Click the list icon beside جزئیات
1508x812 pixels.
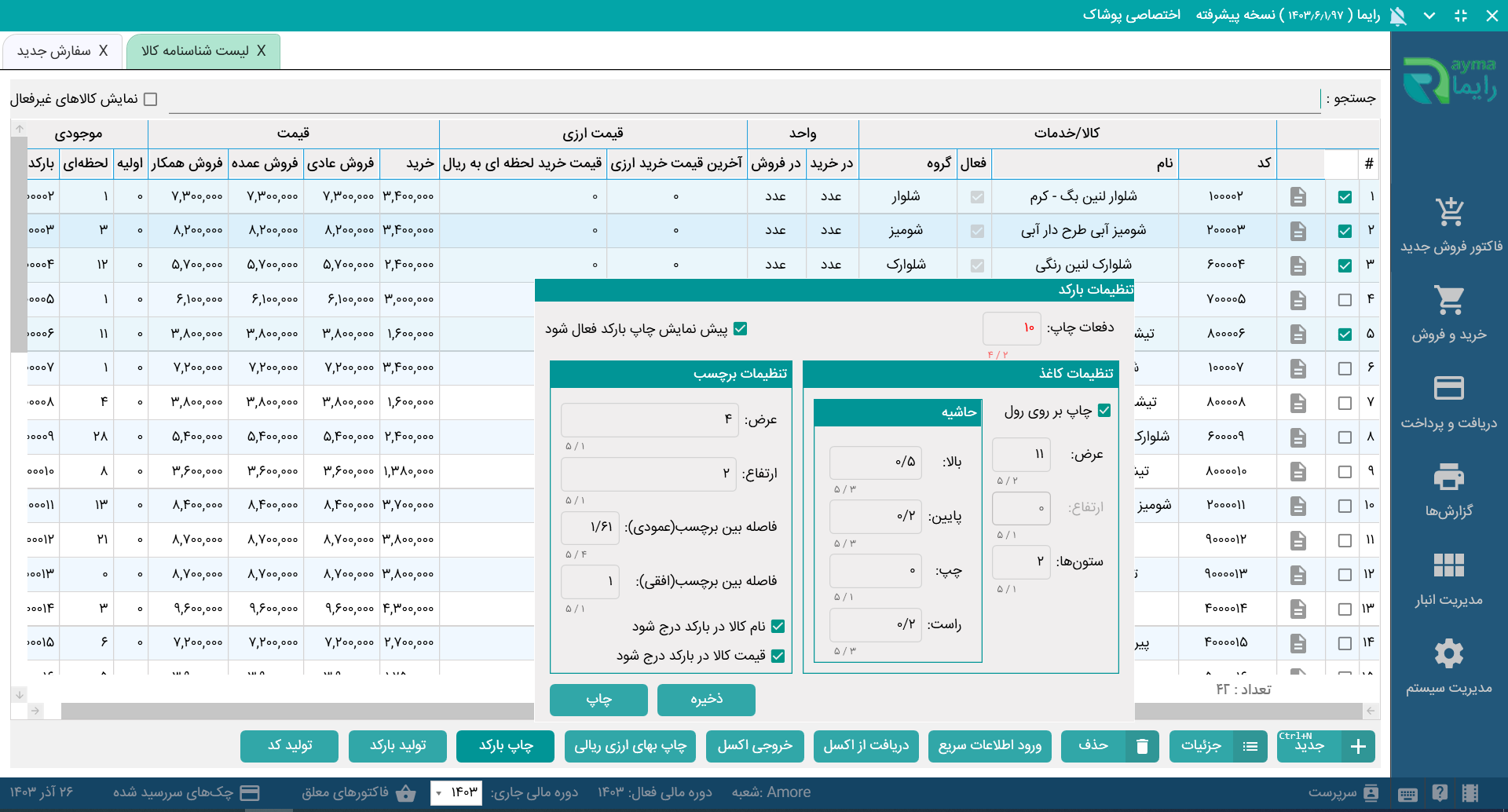click(x=1250, y=746)
